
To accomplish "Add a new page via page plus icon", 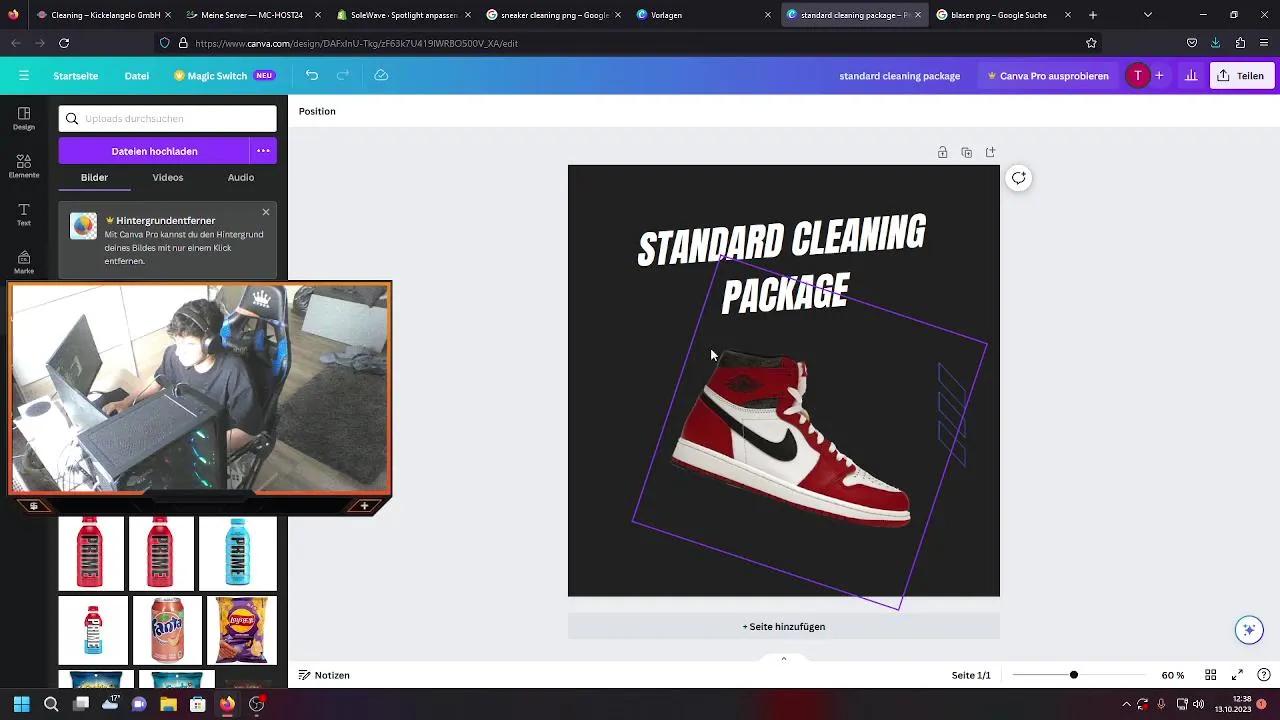I will tap(990, 152).
